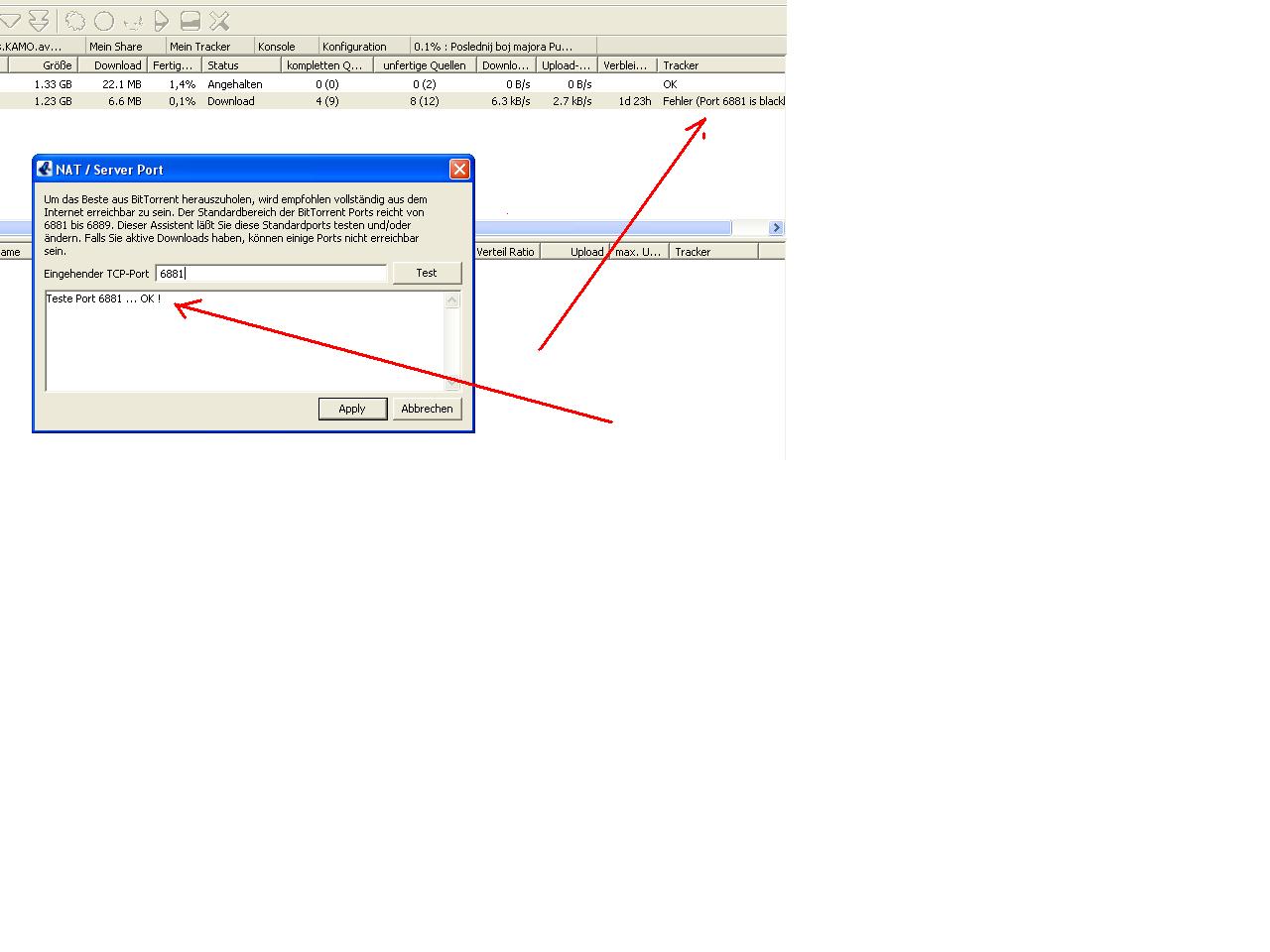Screen dimensions: 1270x952
Task: Click the 'max. U...' column header
Action: 638,252
